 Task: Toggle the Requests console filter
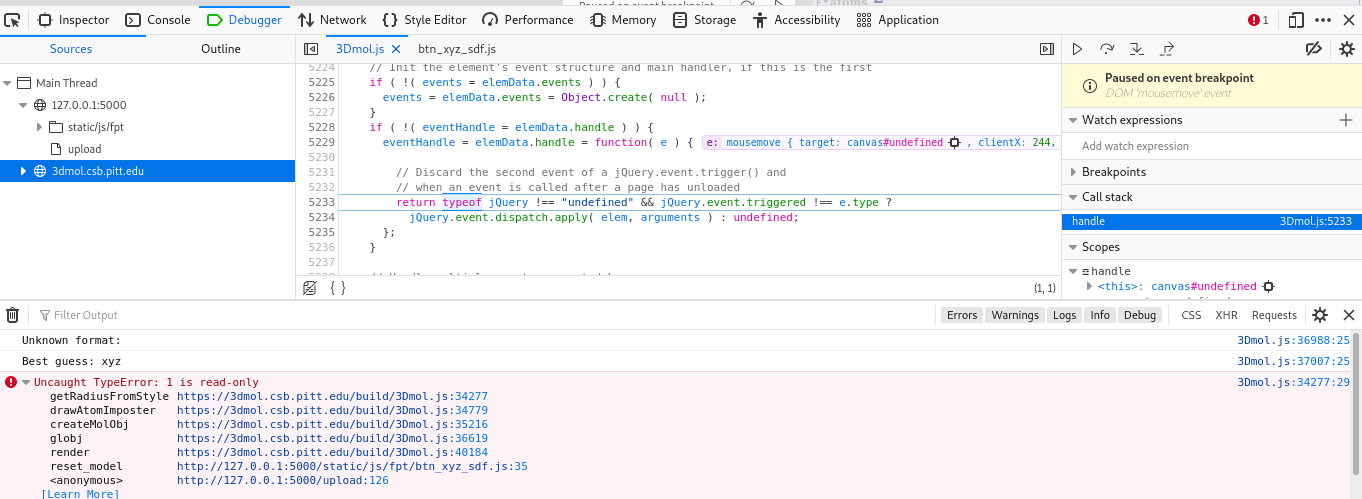(1274, 315)
